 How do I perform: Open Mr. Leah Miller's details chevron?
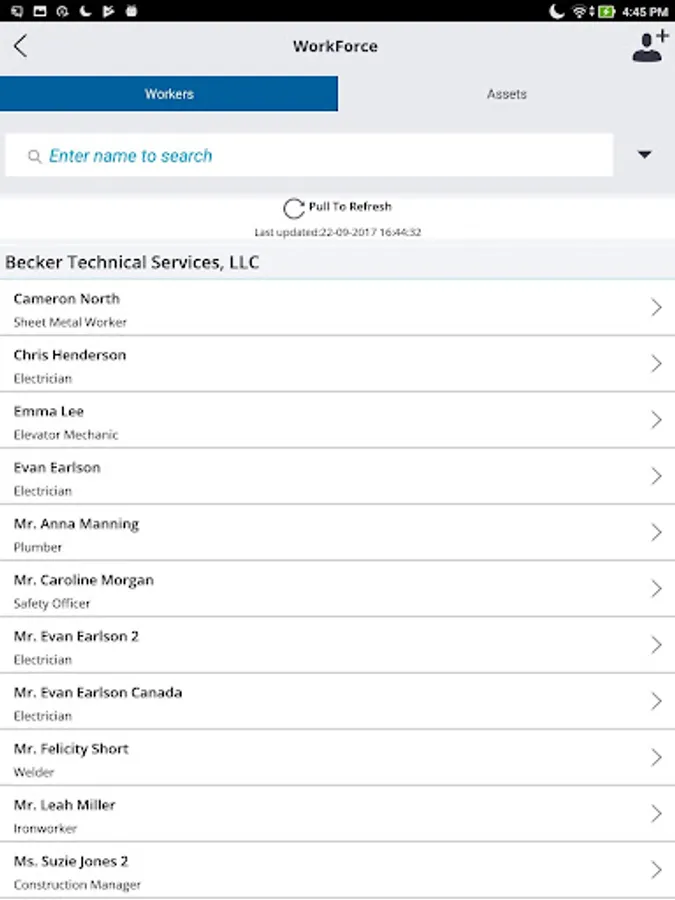click(x=656, y=814)
